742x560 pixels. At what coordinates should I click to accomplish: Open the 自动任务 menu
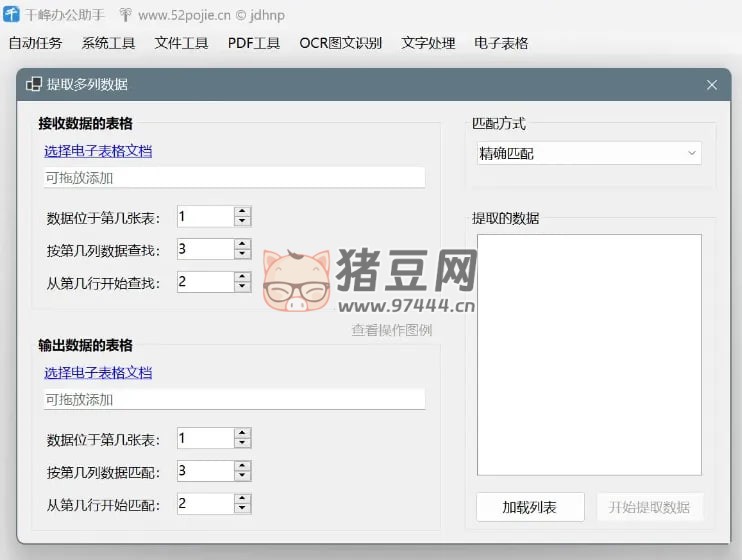35,43
